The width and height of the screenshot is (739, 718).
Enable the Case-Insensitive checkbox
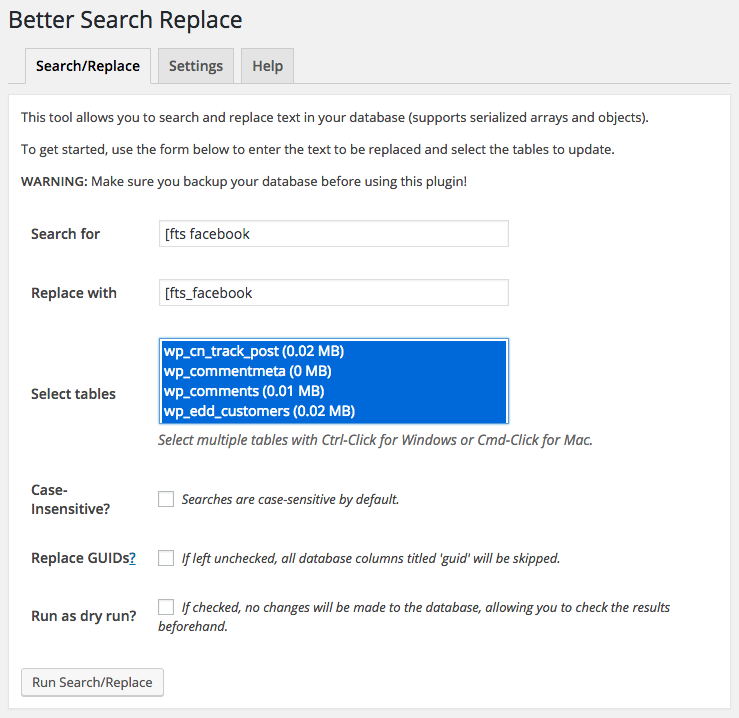(166, 499)
